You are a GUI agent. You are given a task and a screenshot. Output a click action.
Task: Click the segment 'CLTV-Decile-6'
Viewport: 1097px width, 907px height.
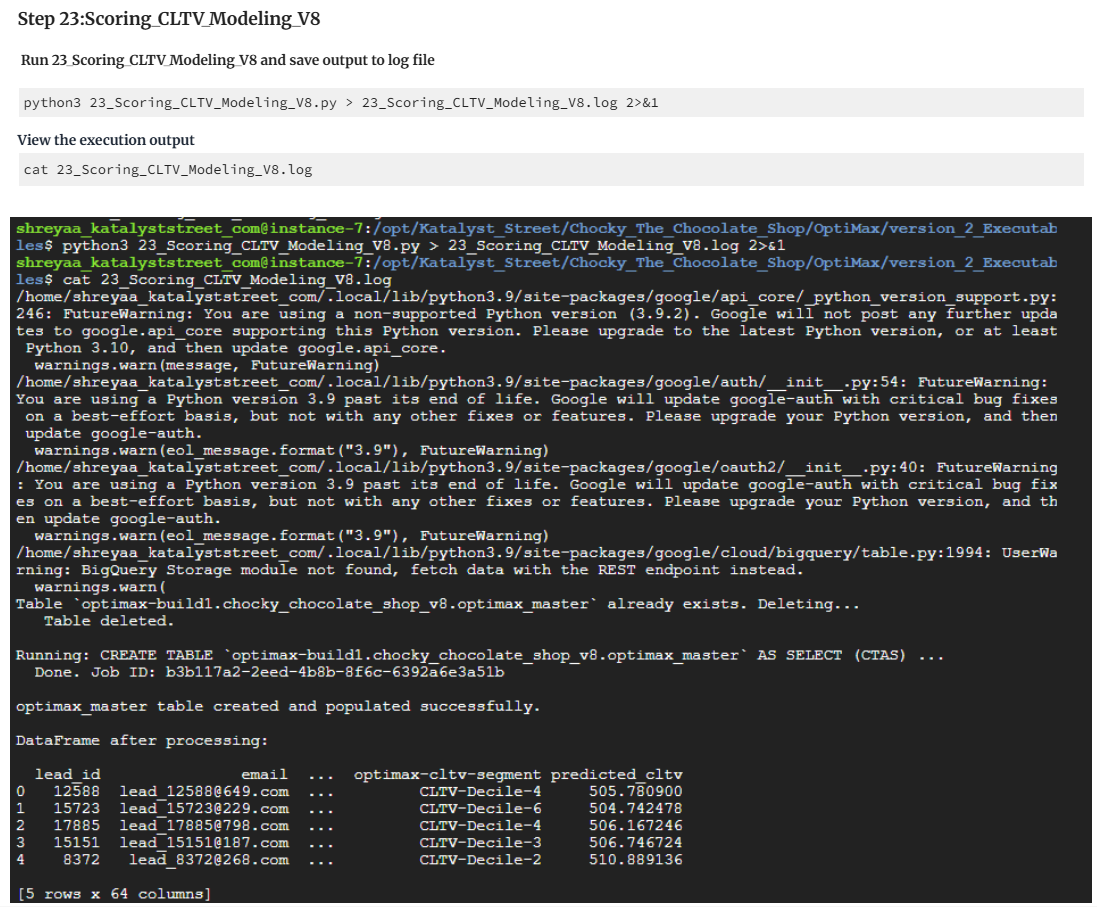tap(480, 808)
